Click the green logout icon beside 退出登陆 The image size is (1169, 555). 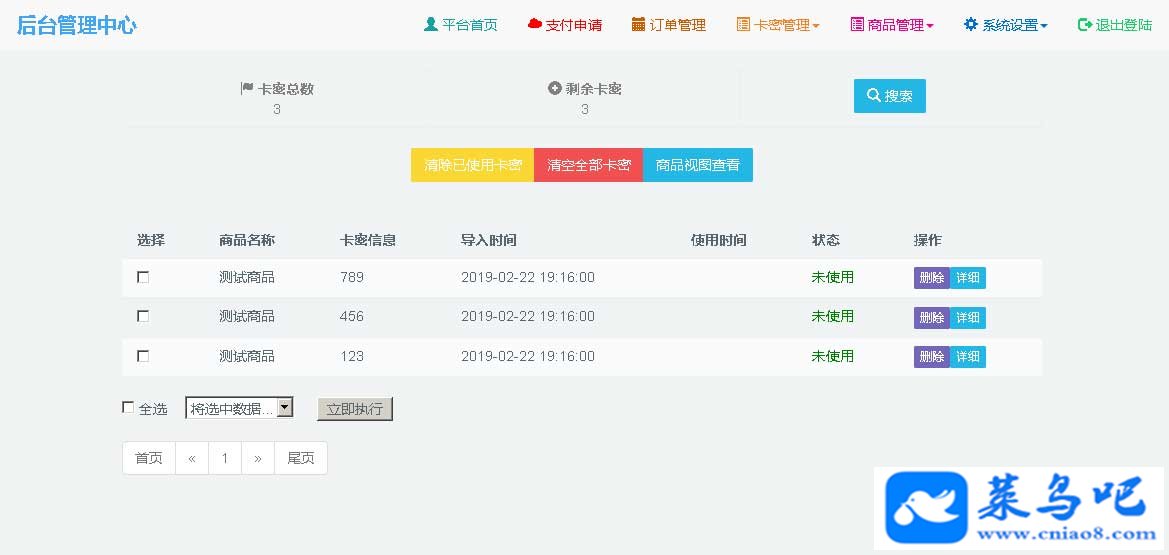[x=1085, y=25]
